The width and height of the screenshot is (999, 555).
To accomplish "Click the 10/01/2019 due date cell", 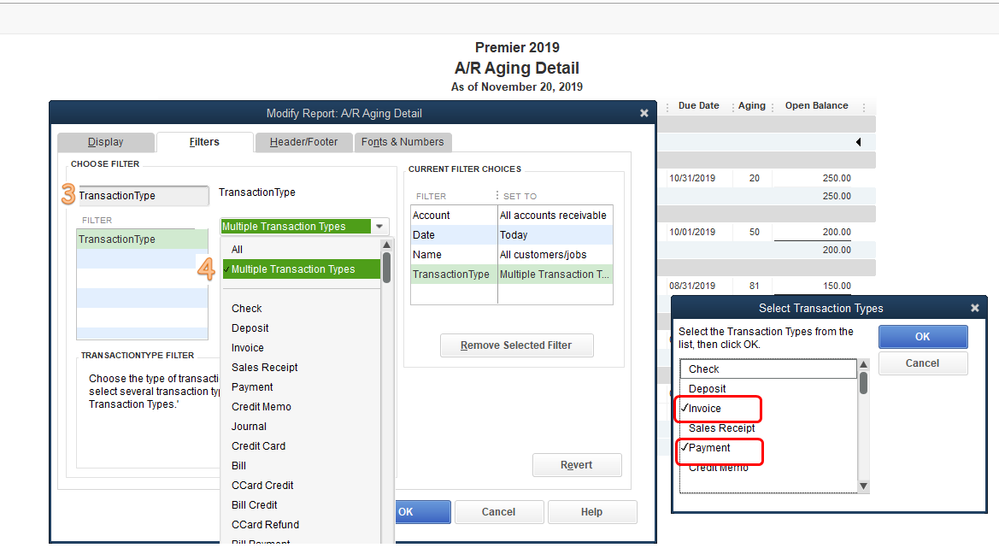I will coord(692,232).
